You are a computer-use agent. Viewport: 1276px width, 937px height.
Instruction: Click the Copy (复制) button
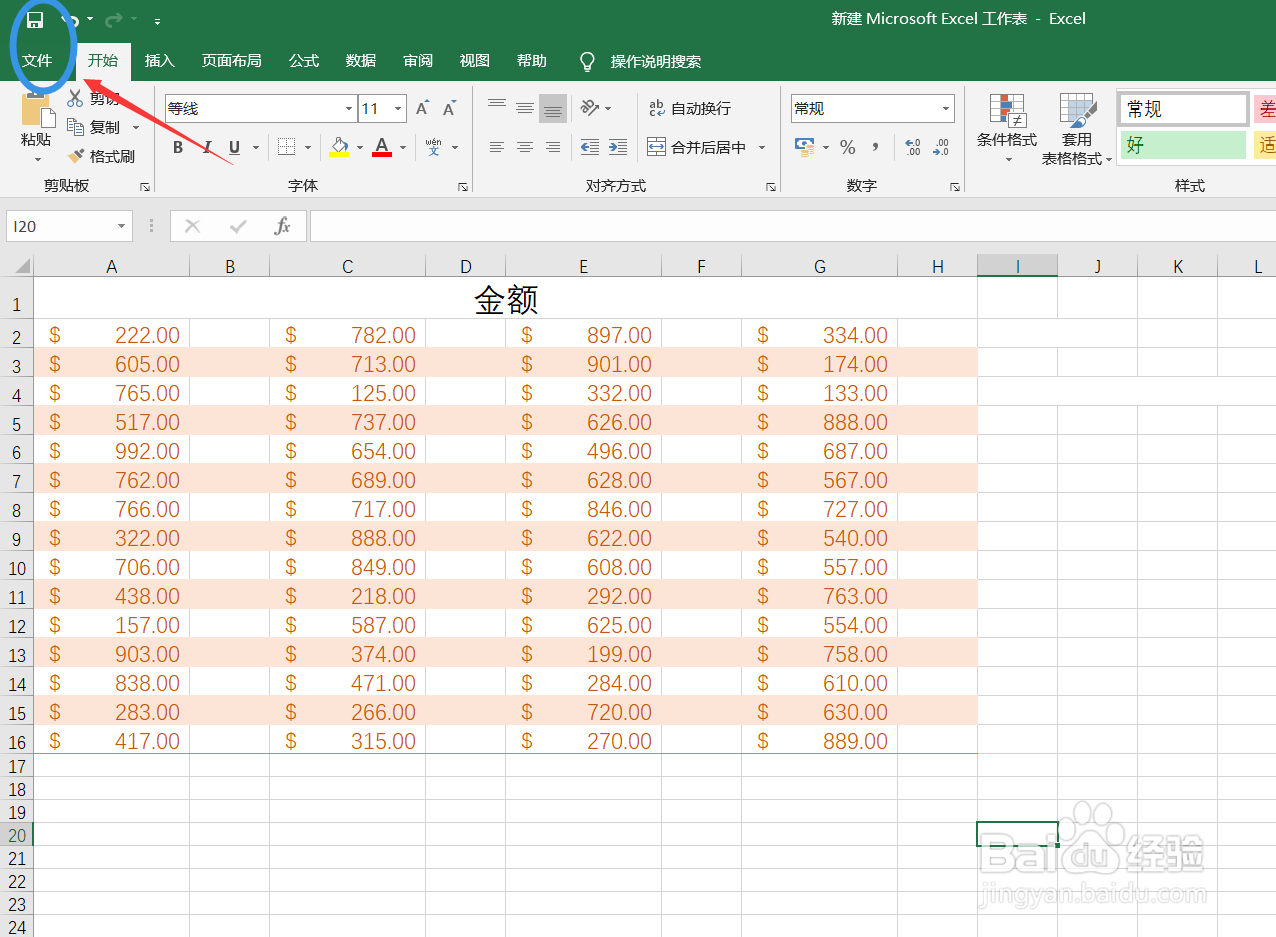94,127
